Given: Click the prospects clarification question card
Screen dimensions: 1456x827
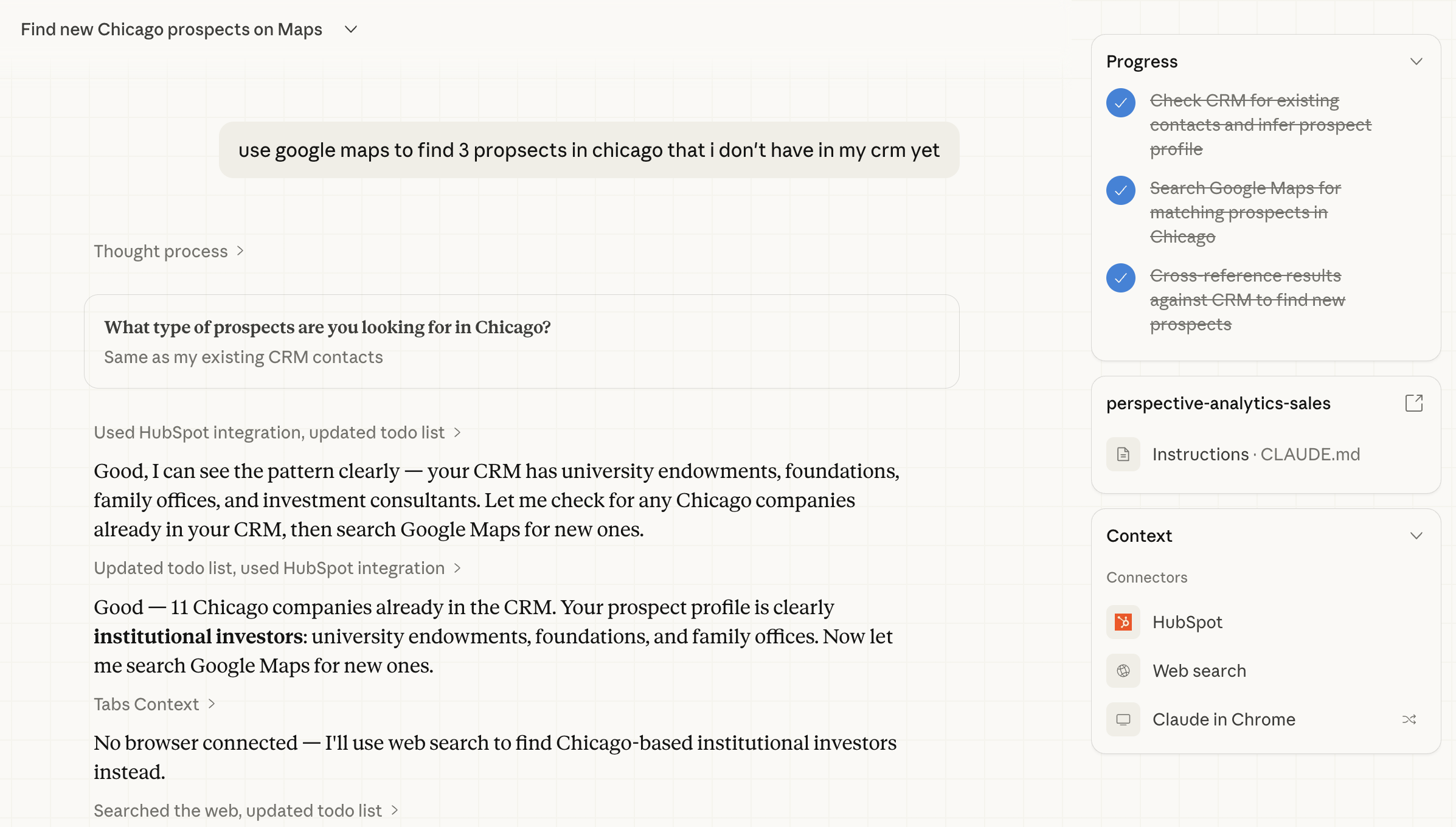Looking at the screenshot, I should tap(522, 341).
